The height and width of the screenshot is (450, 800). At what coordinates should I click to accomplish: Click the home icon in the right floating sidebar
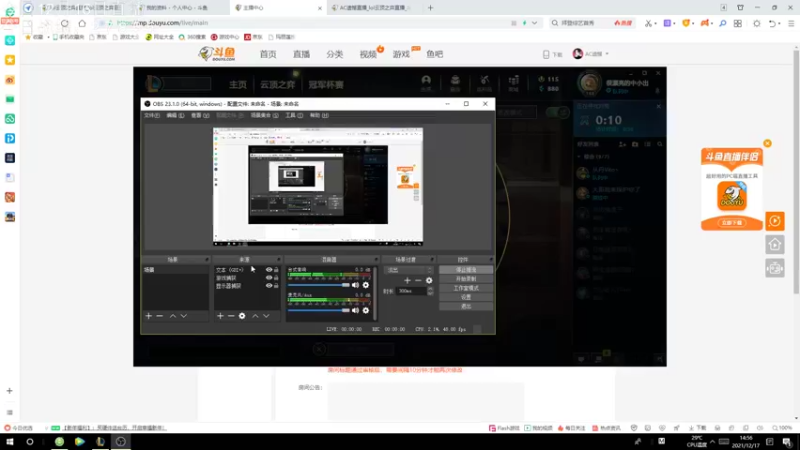click(x=775, y=245)
